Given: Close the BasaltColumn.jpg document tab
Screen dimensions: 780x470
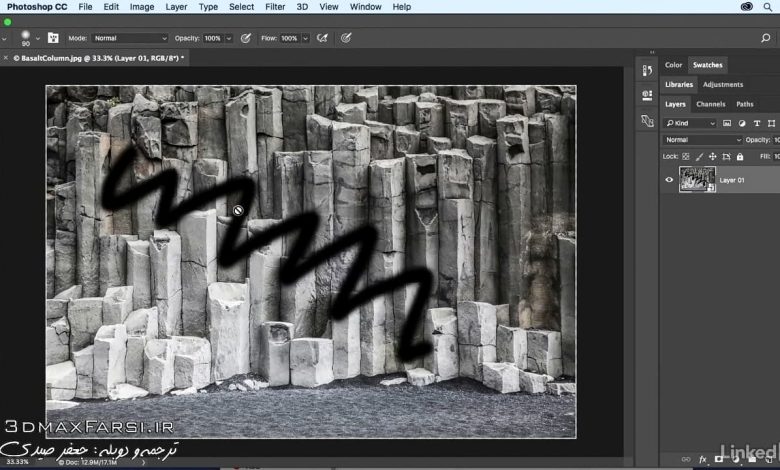Looking at the screenshot, I should (x=5, y=58).
